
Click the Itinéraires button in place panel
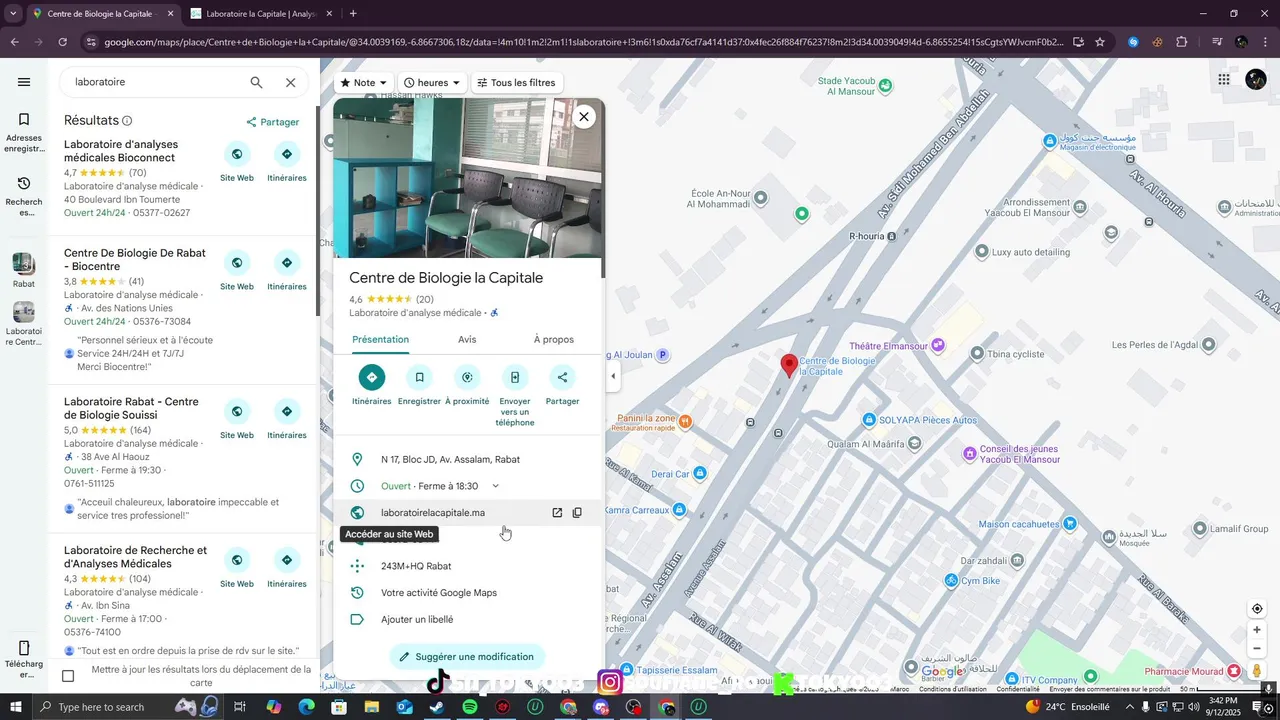click(x=372, y=385)
